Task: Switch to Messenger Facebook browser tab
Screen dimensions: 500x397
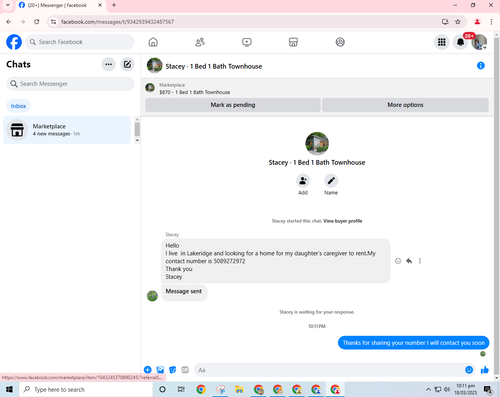Action: point(60,5)
